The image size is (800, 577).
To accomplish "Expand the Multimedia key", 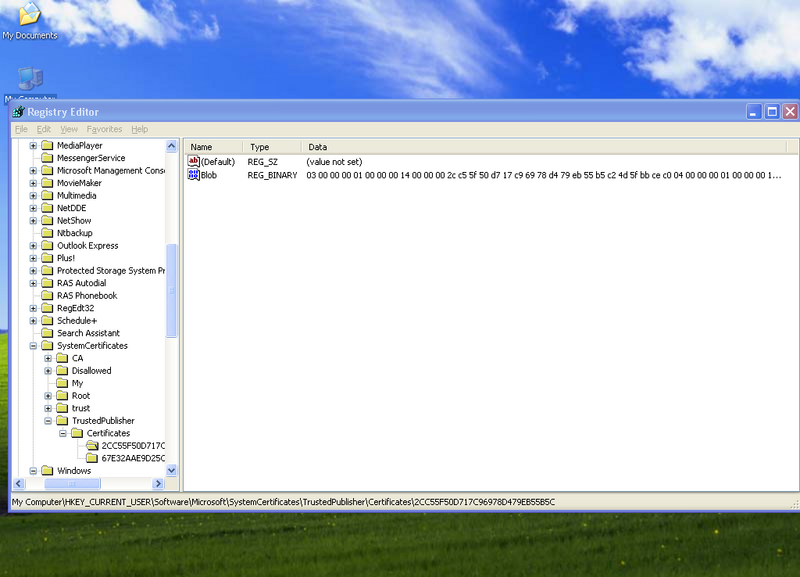I will (x=33, y=196).
